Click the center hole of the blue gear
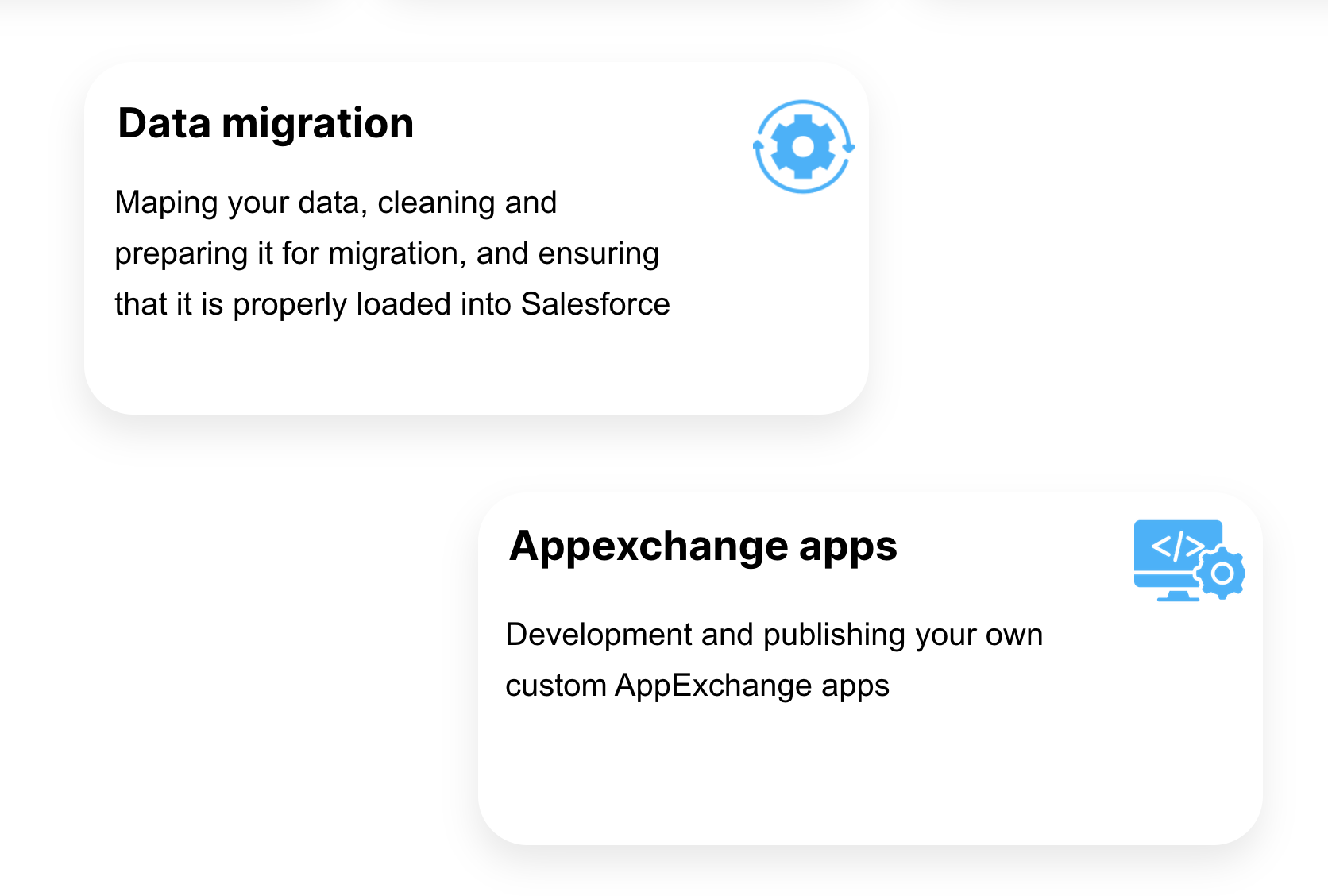This screenshot has height=896, width=1328. coord(803,147)
